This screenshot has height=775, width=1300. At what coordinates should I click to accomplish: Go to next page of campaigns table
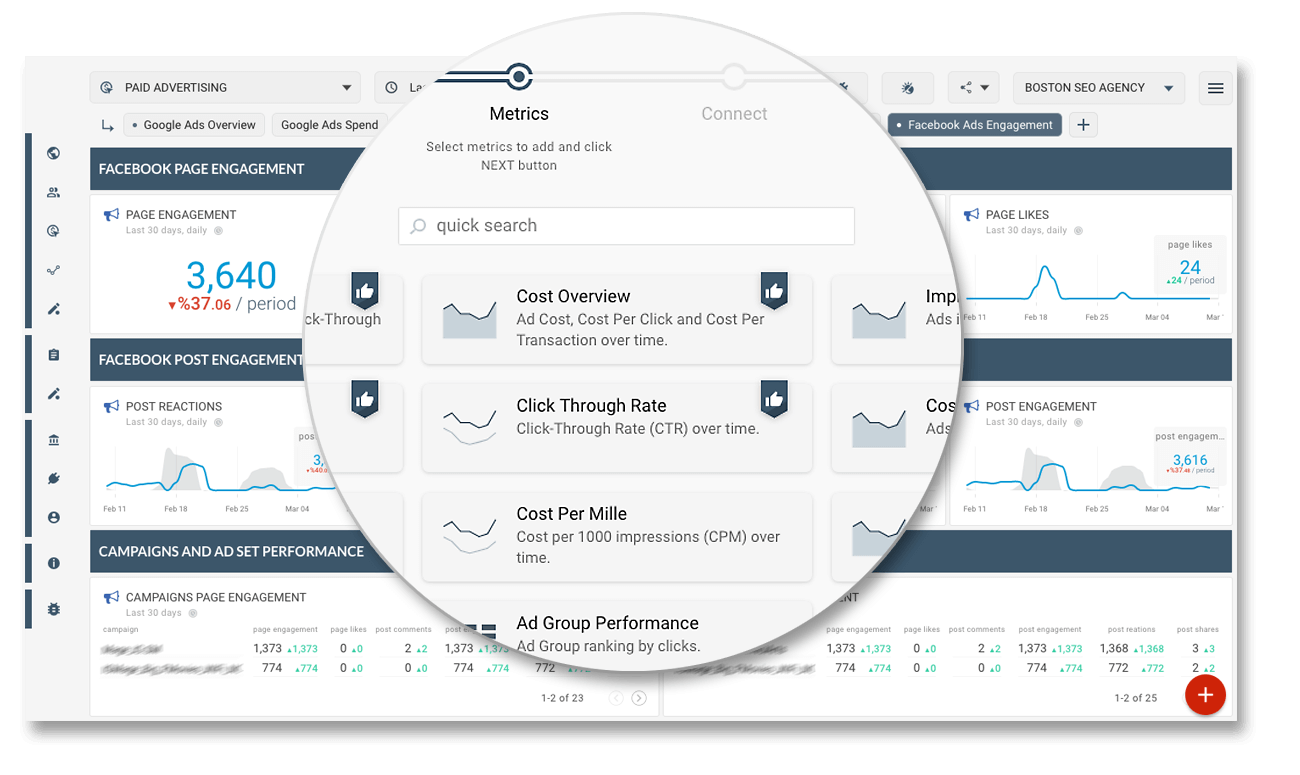click(639, 698)
